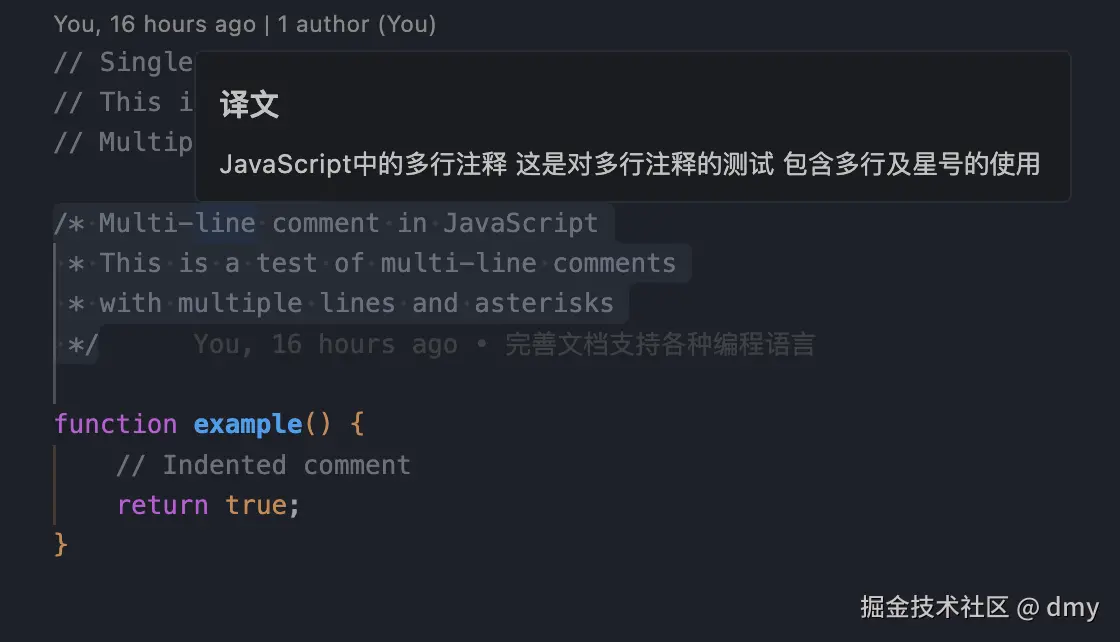Click the closing "*/" comment marker

click(x=82, y=345)
